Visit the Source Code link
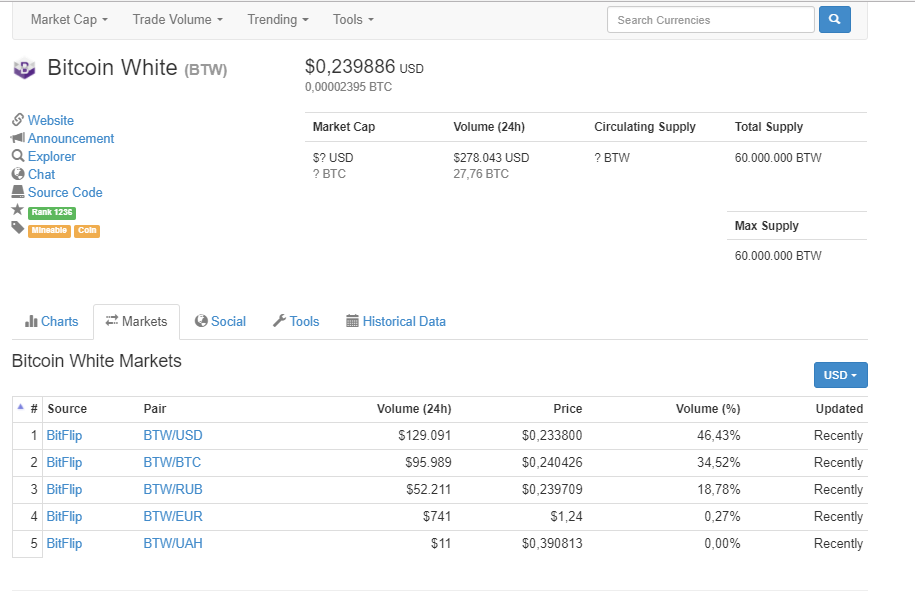 point(65,193)
